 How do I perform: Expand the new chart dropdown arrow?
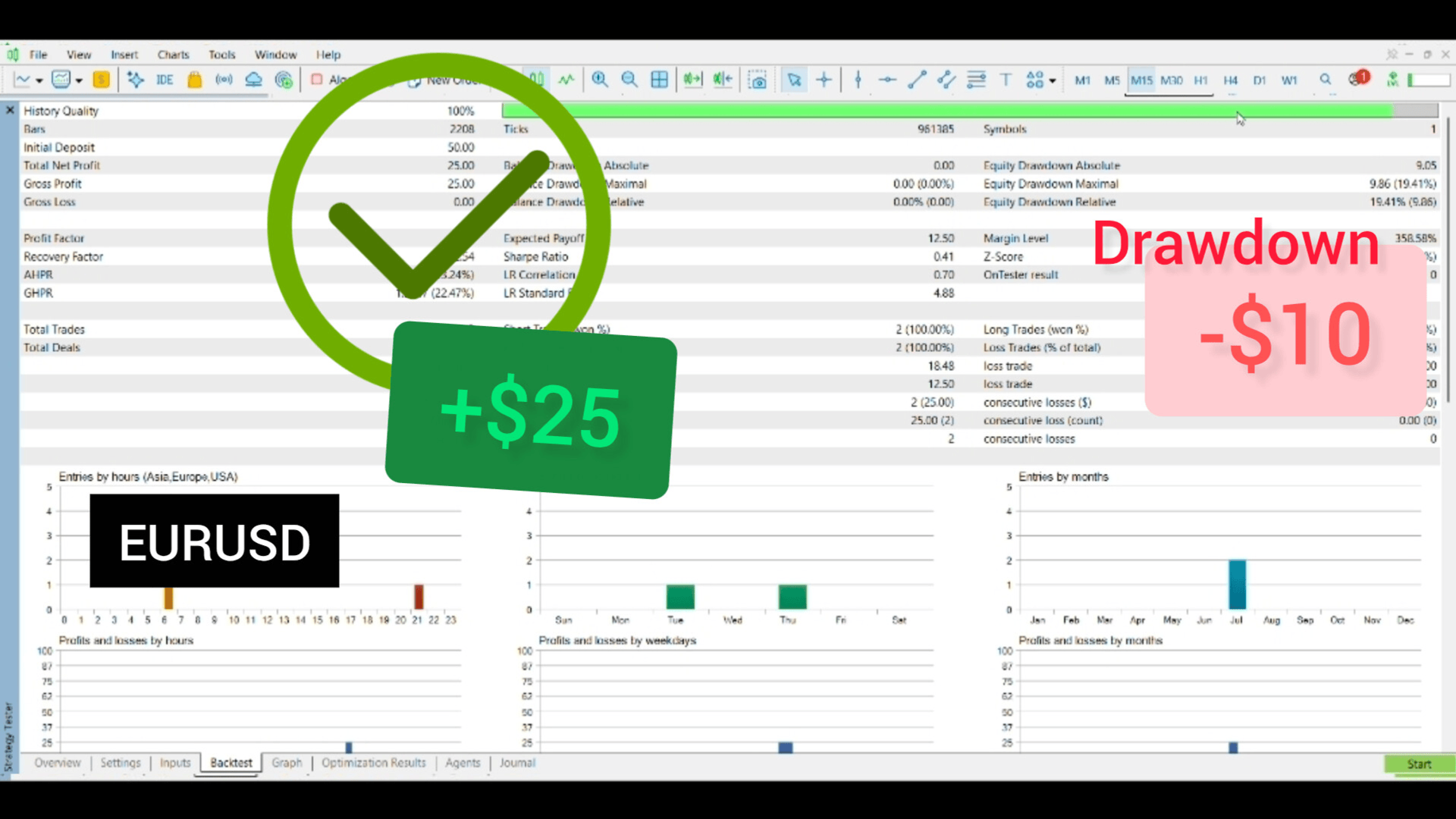pos(39,81)
